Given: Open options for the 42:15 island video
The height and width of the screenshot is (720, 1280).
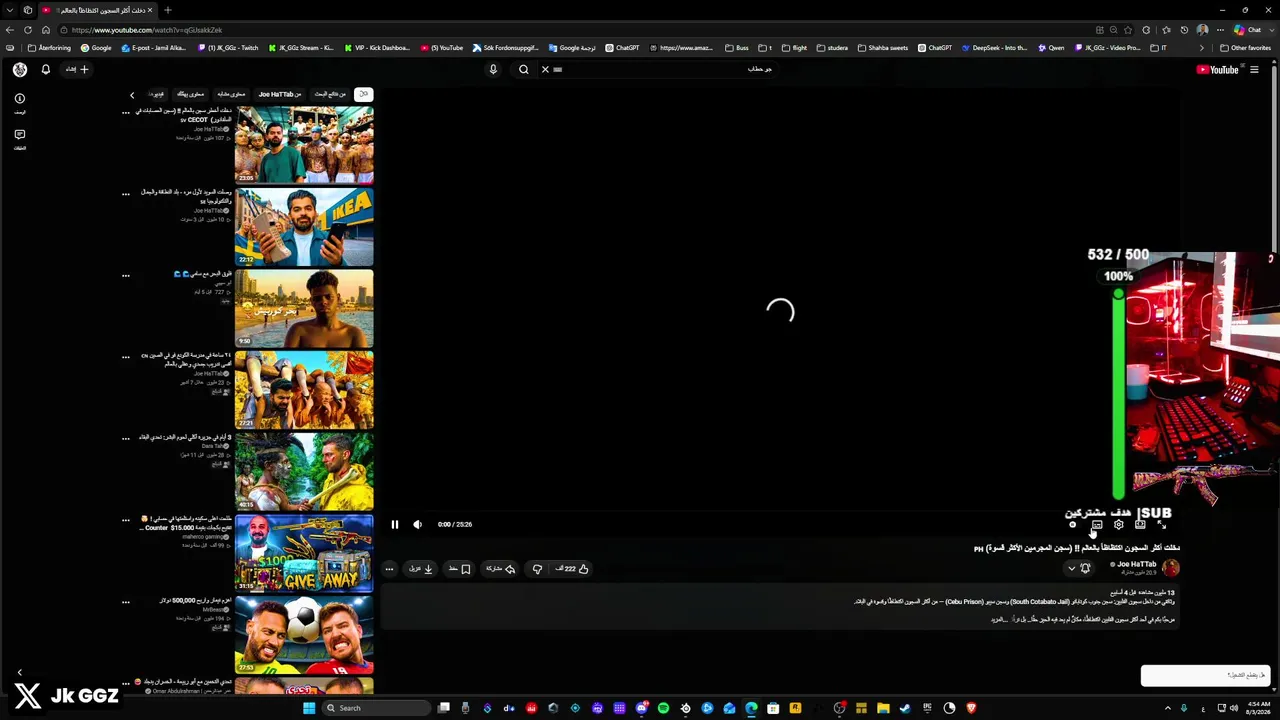Looking at the screenshot, I should 126,439.
